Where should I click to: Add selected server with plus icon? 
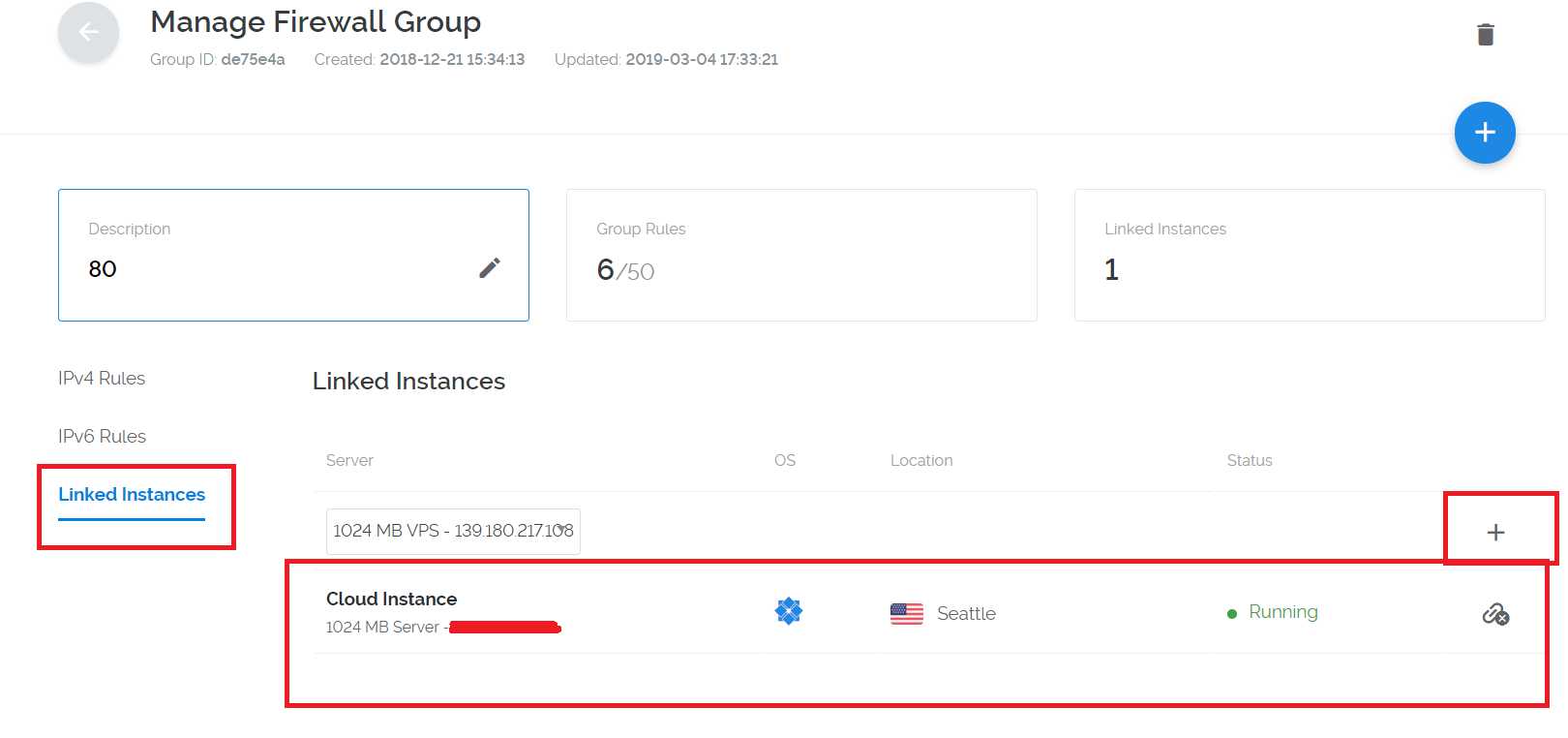(x=1495, y=532)
